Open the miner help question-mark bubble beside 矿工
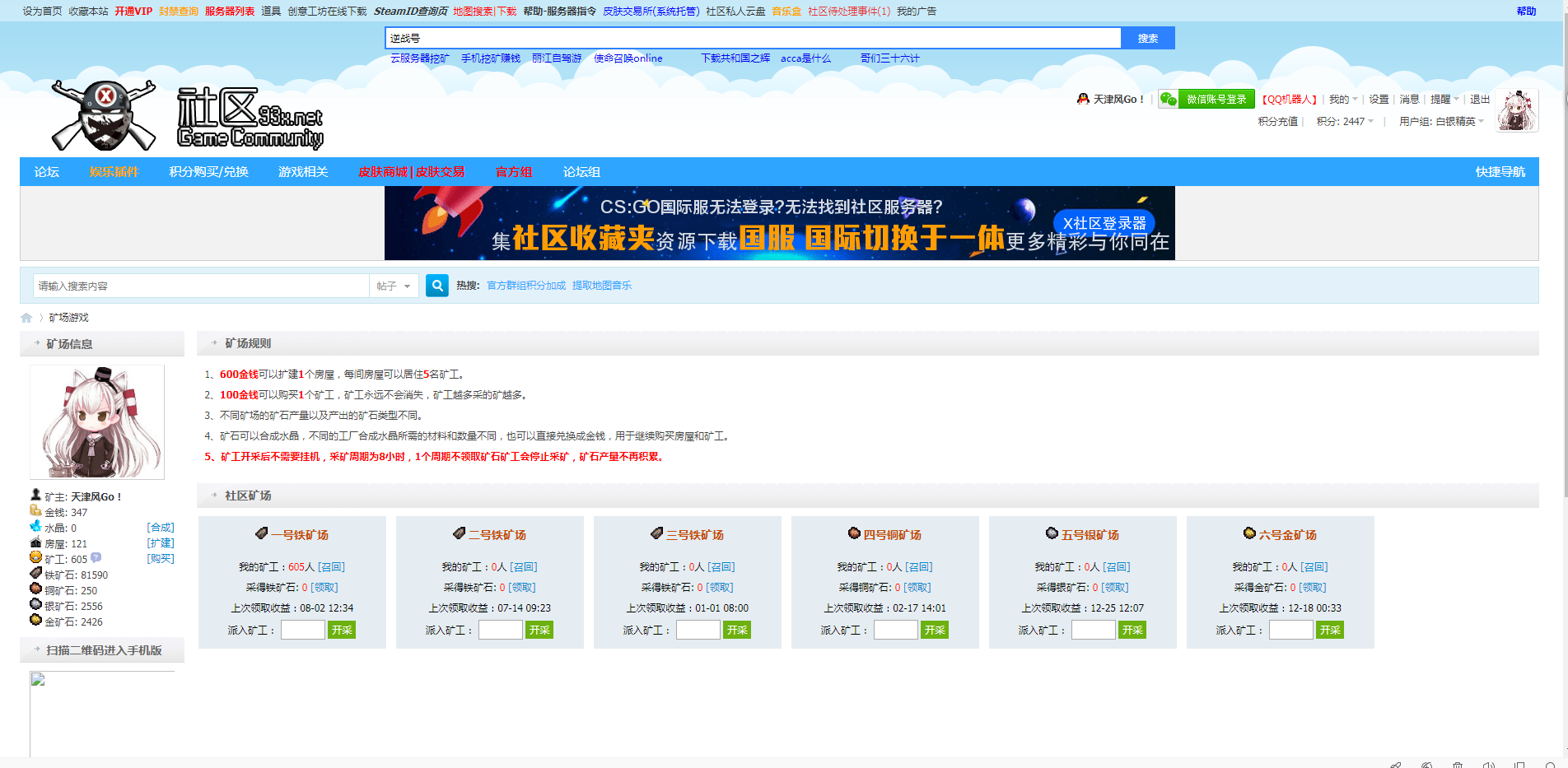 [x=96, y=558]
